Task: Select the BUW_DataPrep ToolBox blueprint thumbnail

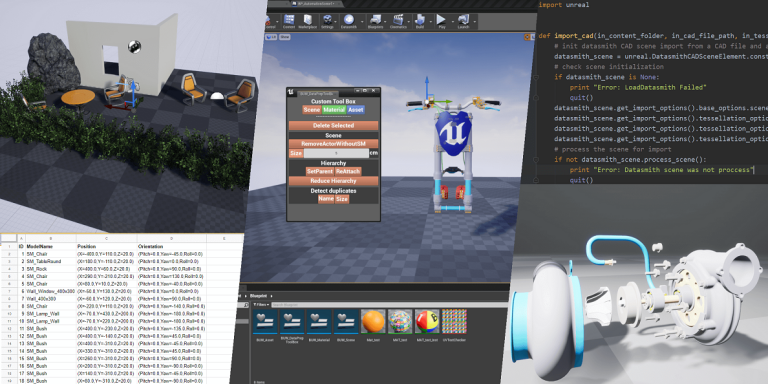Action: 292,322
